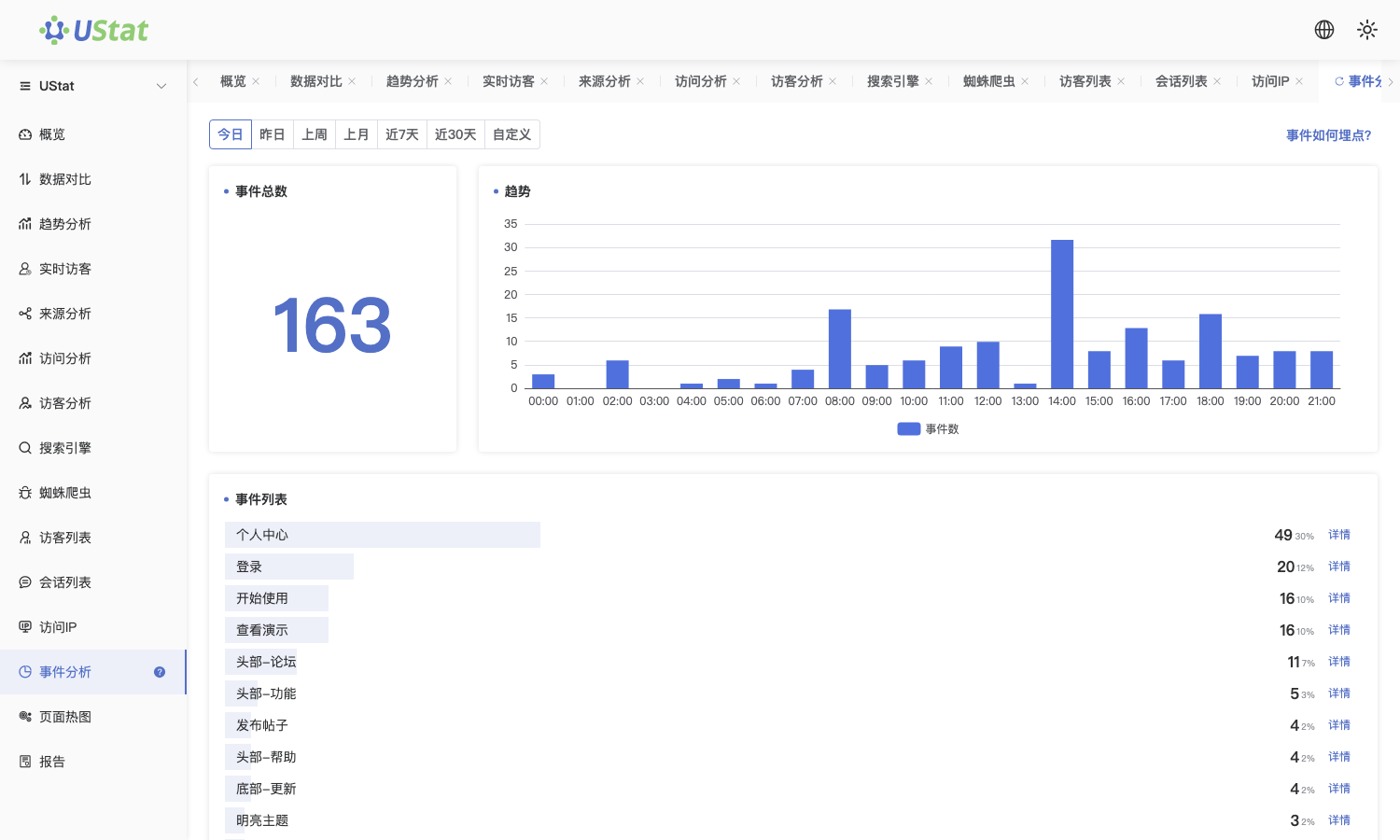Image resolution: width=1400 pixels, height=840 pixels.
Task: Switch to the 实时访客 tab
Action: (x=509, y=81)
